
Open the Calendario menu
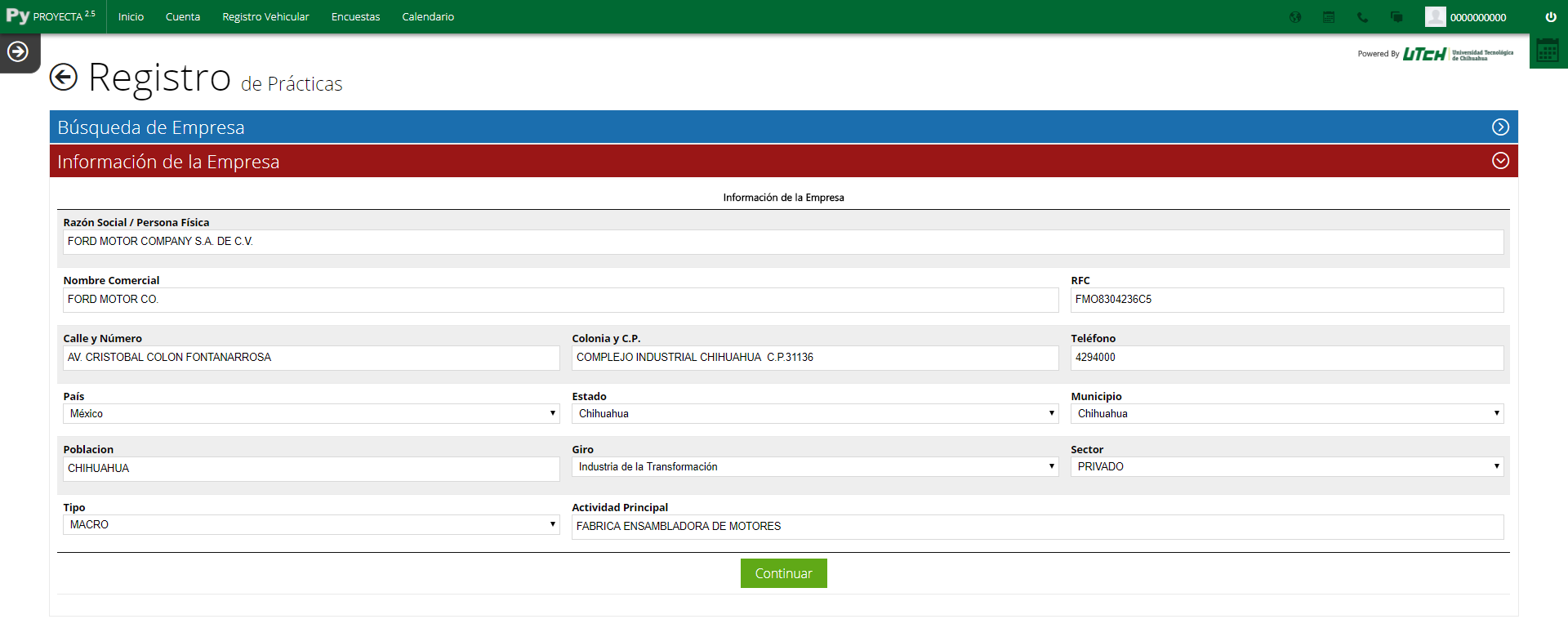coord(428,17)
